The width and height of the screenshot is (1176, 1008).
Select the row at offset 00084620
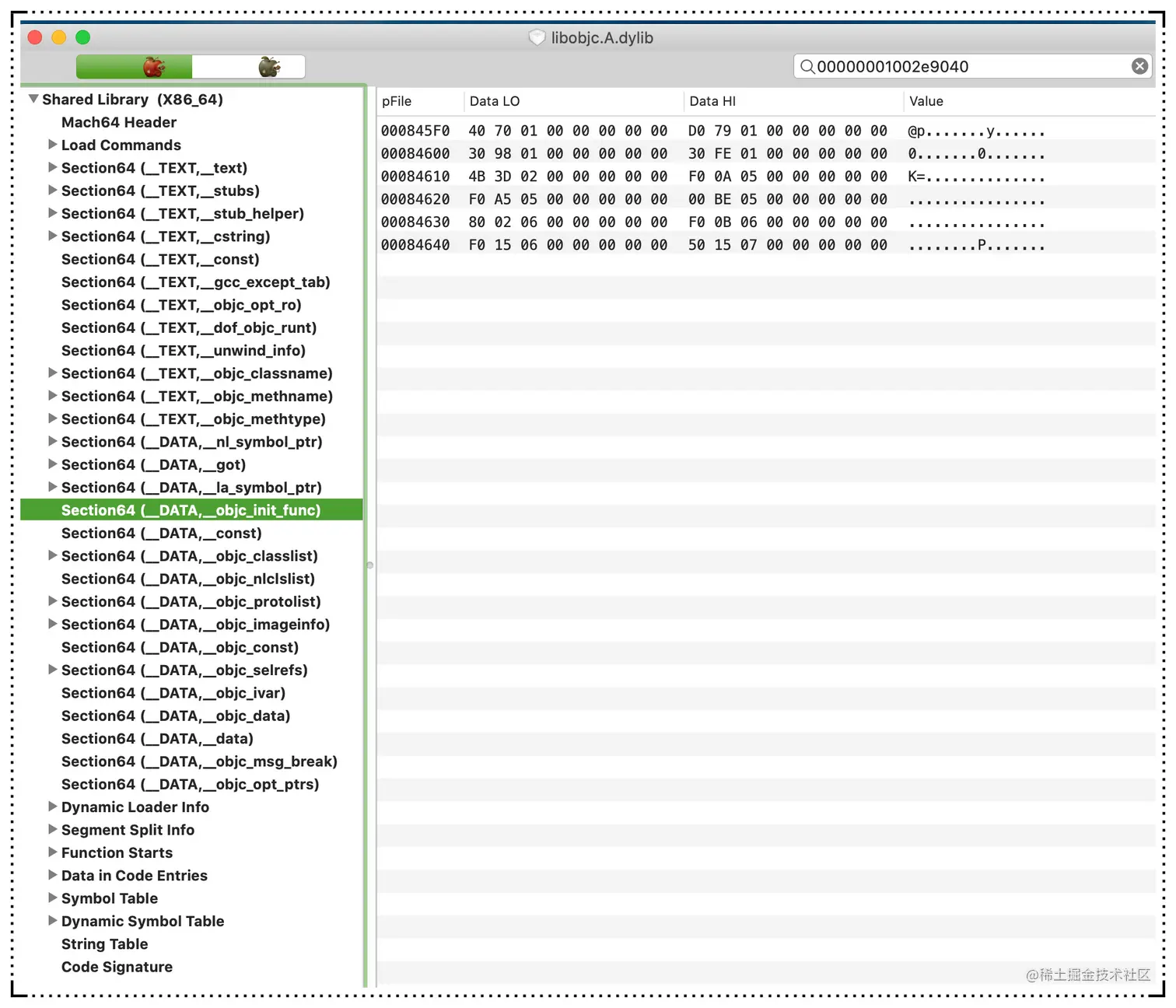point(766,199)
